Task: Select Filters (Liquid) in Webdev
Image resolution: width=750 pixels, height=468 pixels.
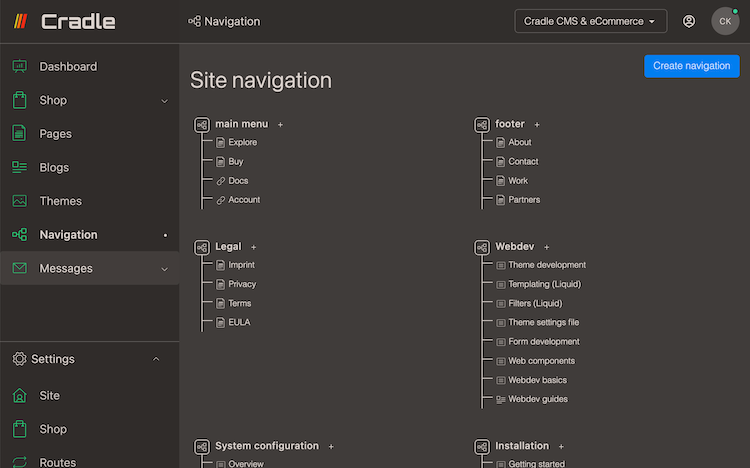Action: (x=535, y=303)
